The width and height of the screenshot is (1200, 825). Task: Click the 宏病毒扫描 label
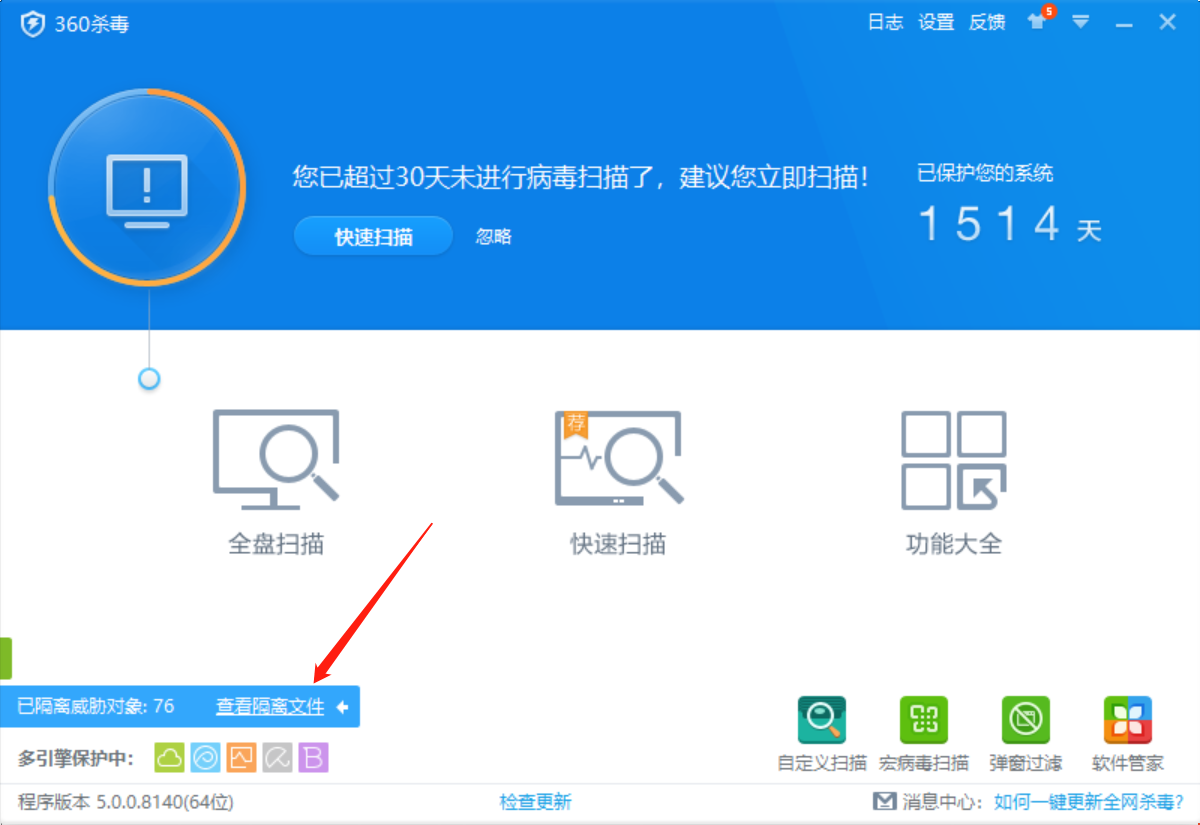(924, 763)
